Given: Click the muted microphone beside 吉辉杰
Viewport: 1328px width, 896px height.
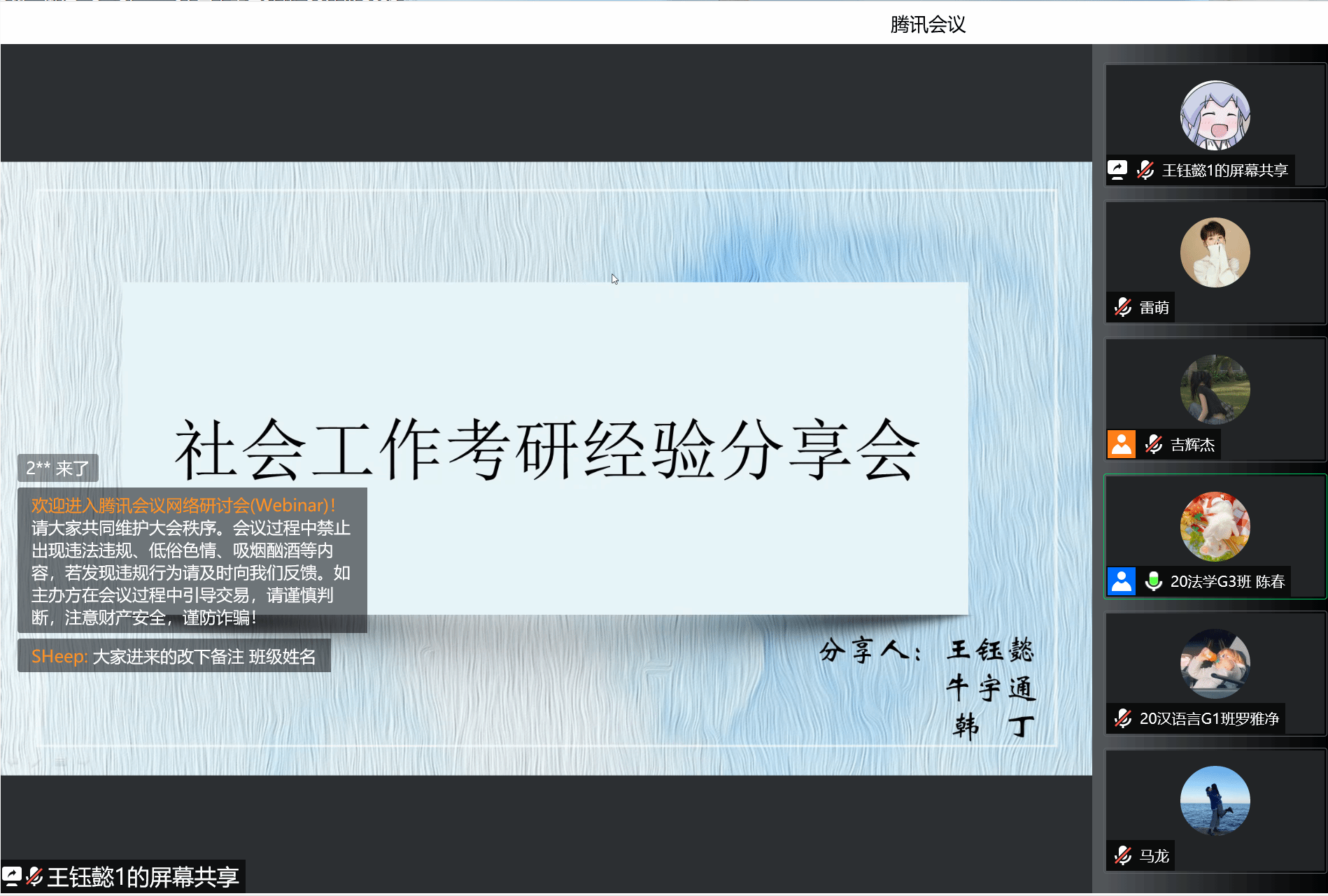Looking at the screenshot, I should click(1154, 444).
